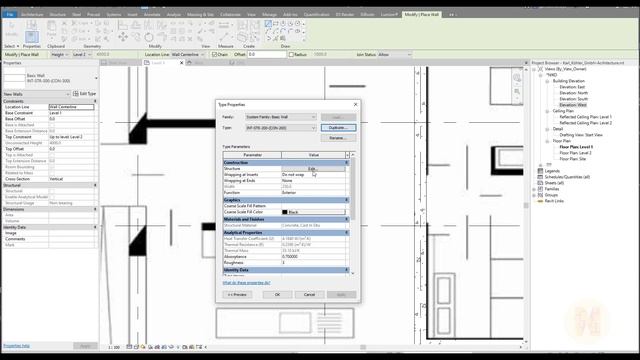Collapse the Graphics section in Type Properties
Viewport: 640px width, 360px height.
pos(347,200)
